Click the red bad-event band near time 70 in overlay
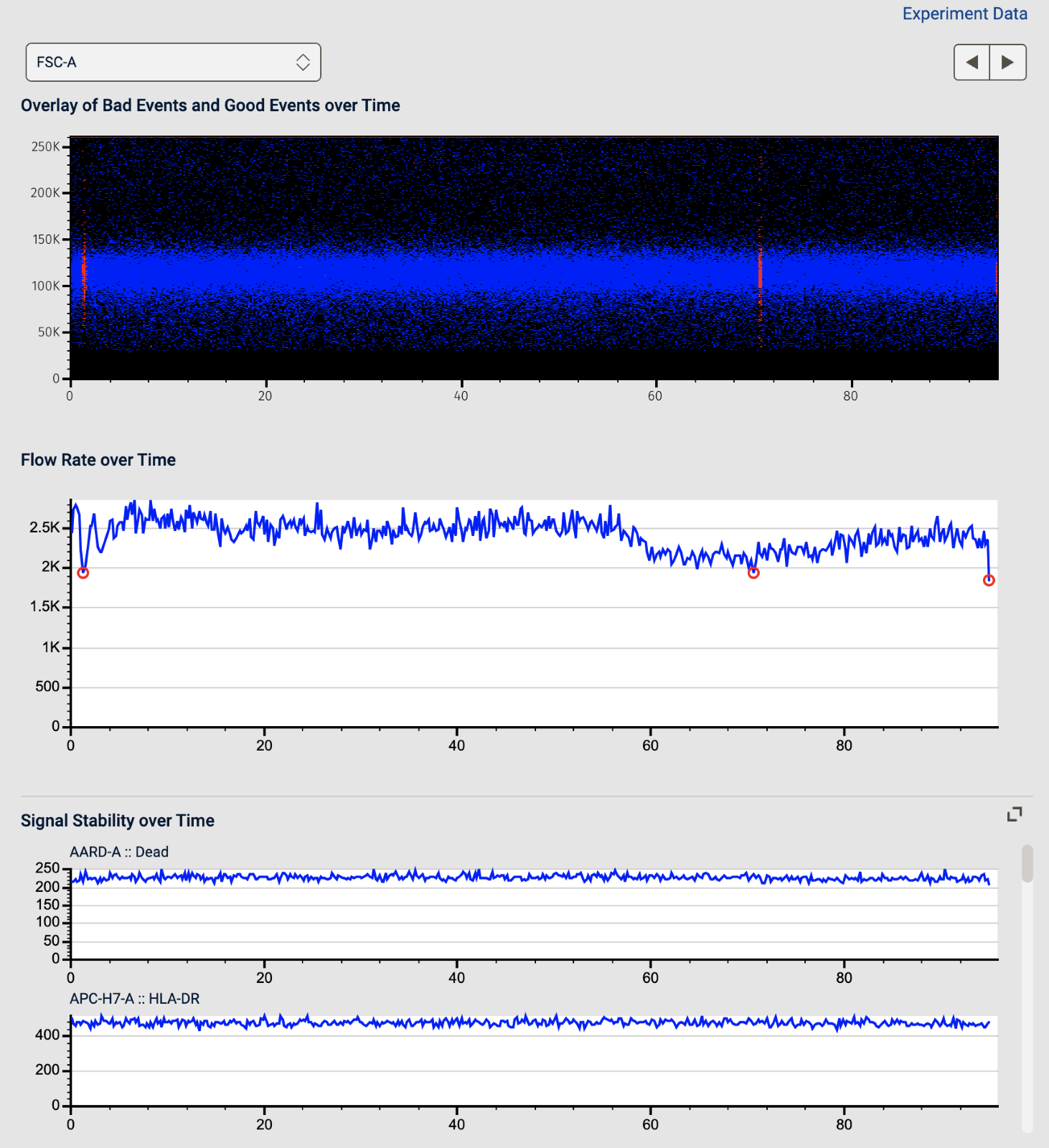This screenshot has width=1049, height=1148. click(x=760, y=269)
